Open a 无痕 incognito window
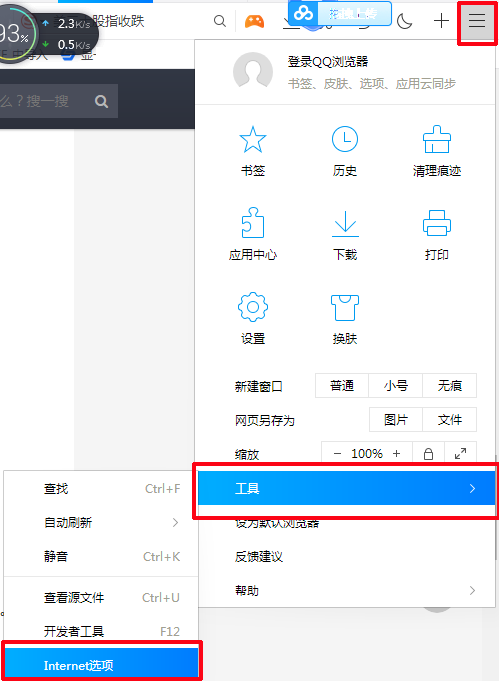 (x=449, y=385)
